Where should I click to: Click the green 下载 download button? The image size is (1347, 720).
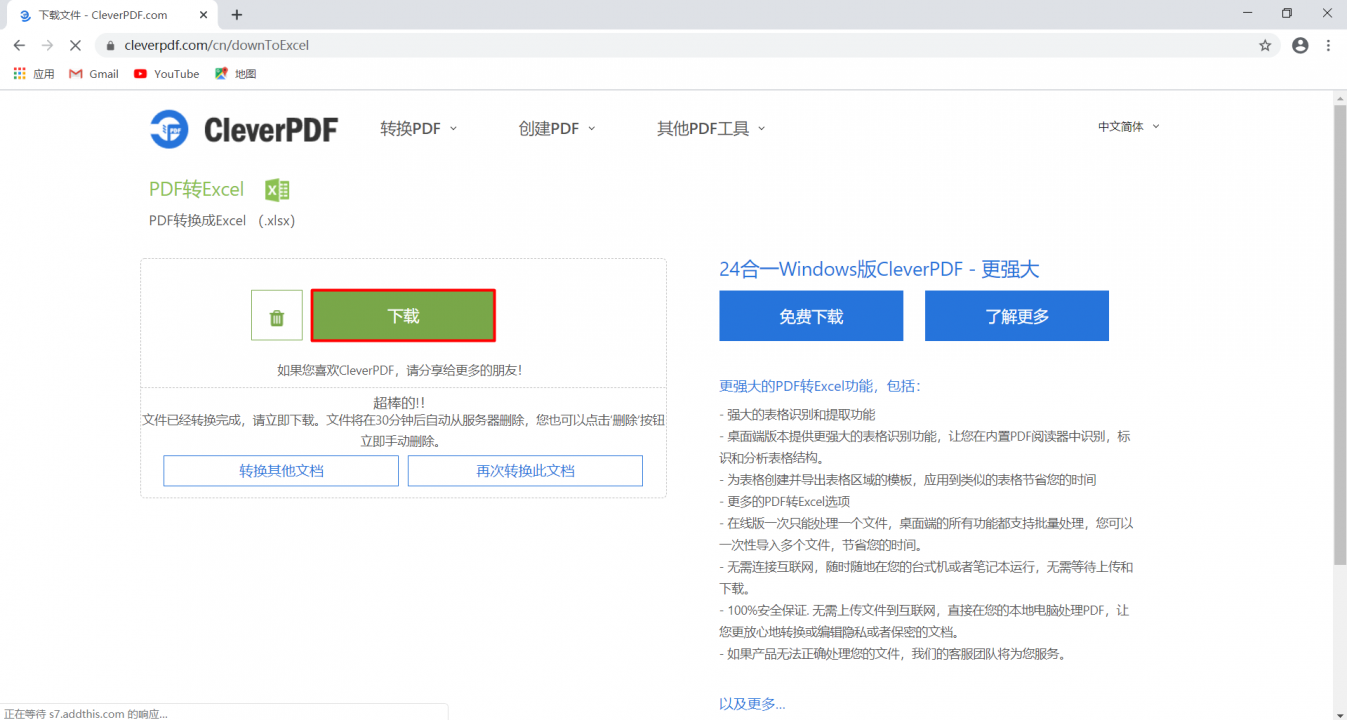[403, 316]
